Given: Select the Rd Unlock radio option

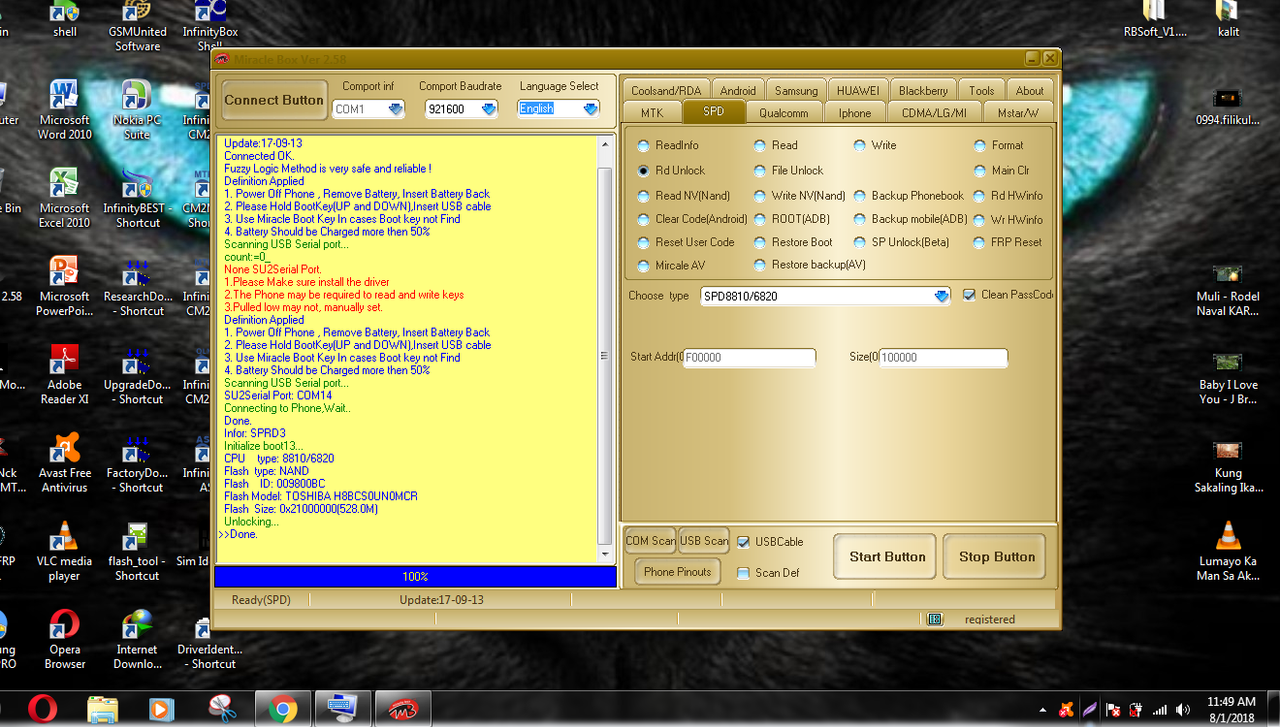Looking at the screenshot, I should coord(672,170).
